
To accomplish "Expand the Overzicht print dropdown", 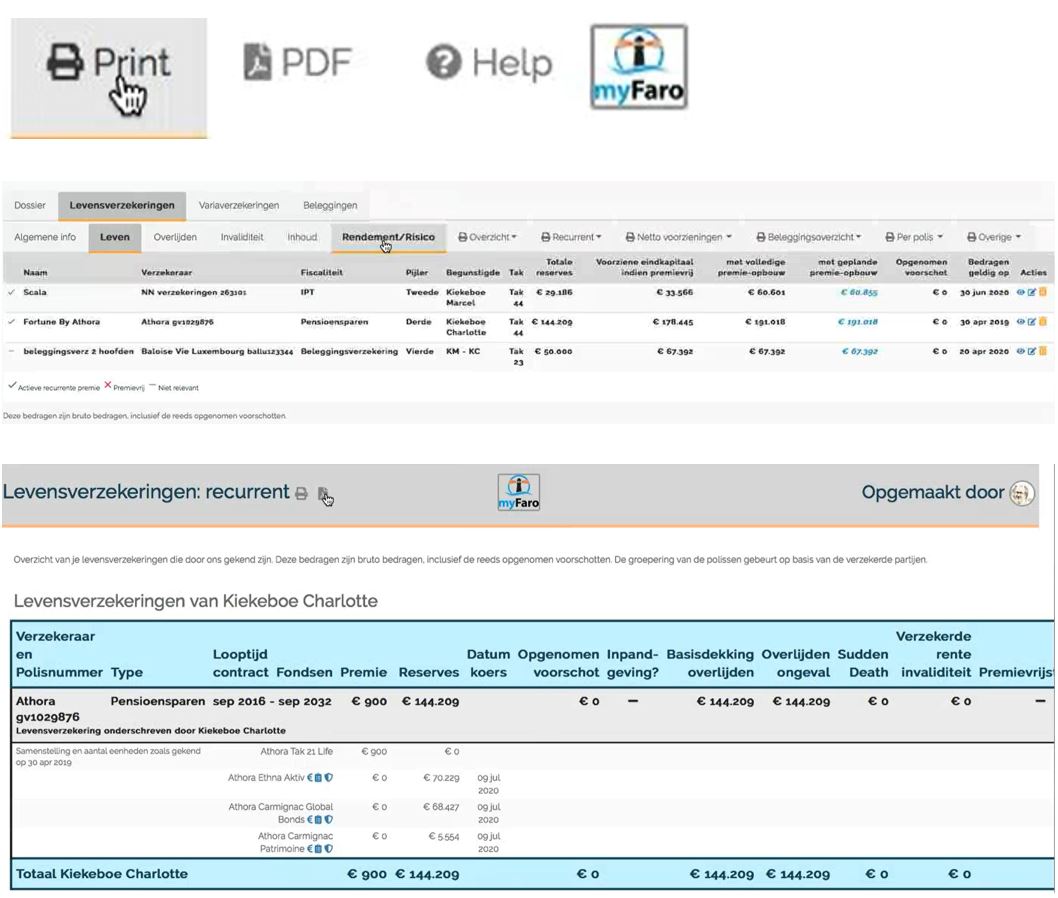I will click(487, 237).
